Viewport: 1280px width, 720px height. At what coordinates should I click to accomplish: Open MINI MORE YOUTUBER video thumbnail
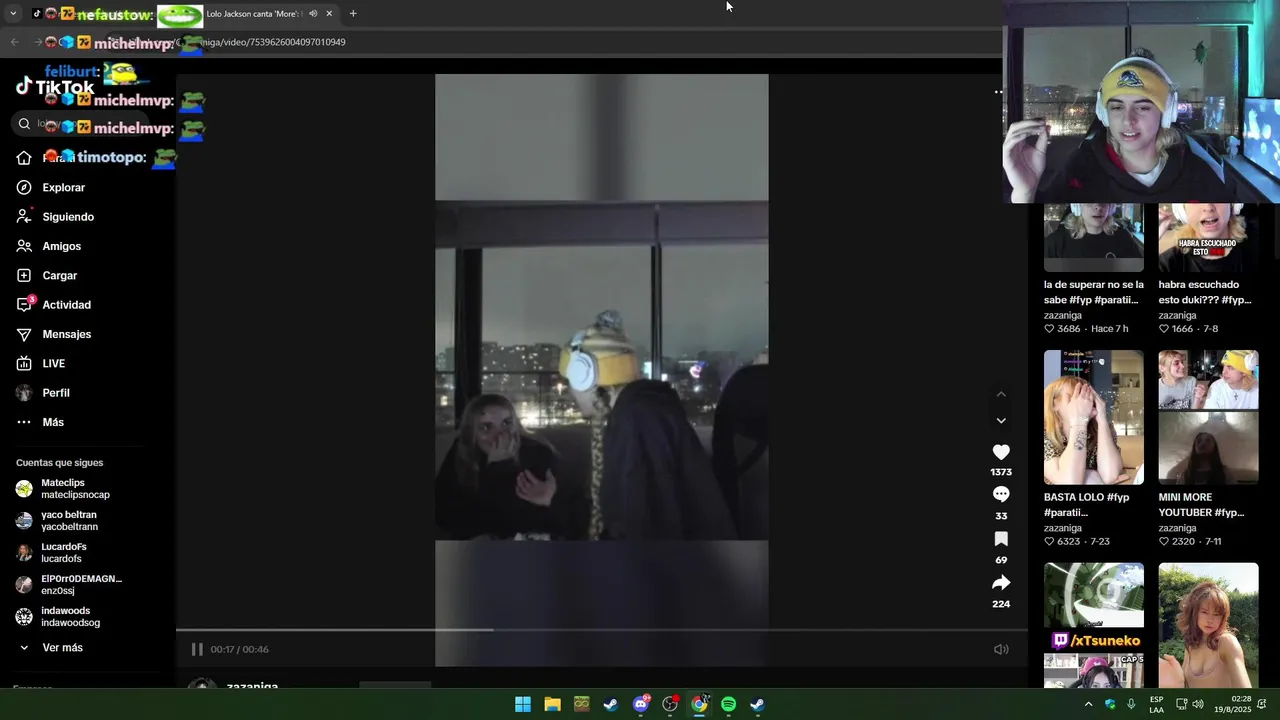pos(1208,417)
